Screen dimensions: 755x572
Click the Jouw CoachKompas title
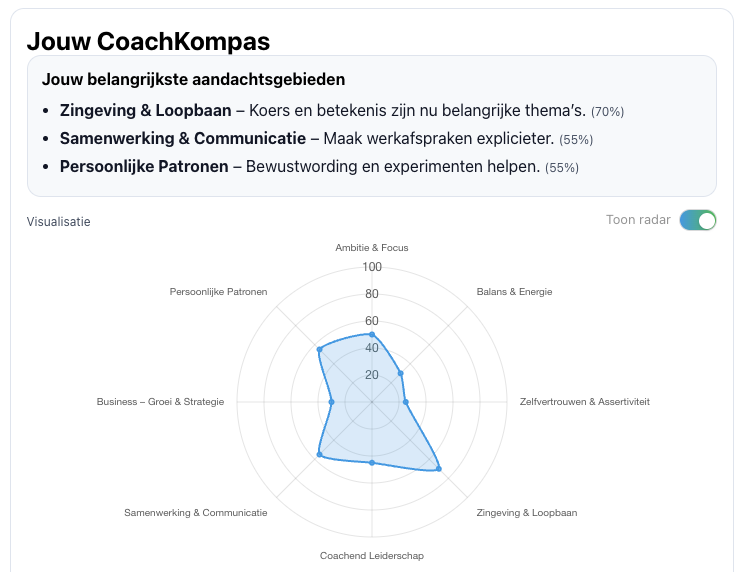[x=148, y=41]
